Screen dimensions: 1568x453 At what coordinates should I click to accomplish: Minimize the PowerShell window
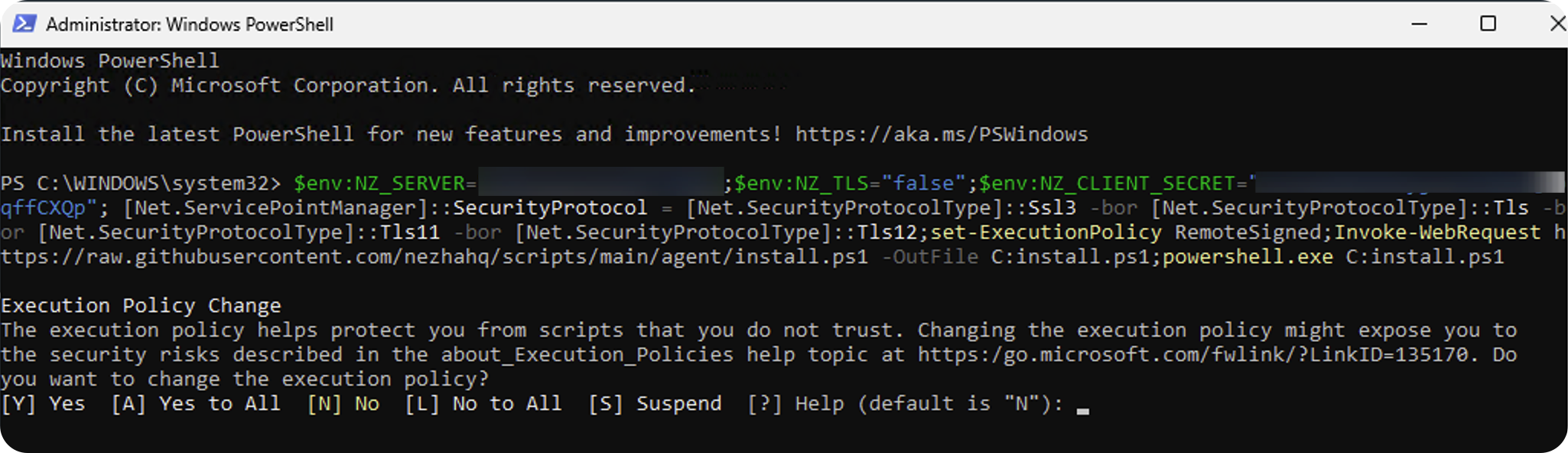pyautogui.click(x=1420, y=24)
